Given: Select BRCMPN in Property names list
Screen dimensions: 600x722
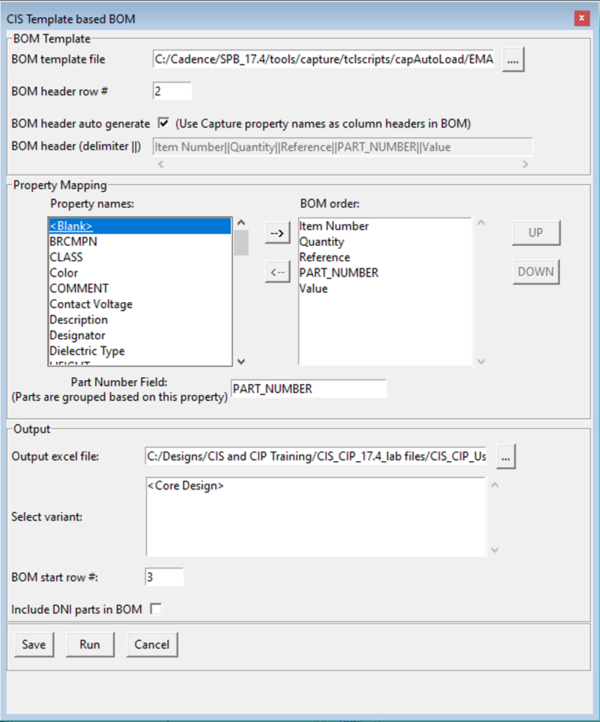Looking at the screenshot, I should [x=73, y=241].
